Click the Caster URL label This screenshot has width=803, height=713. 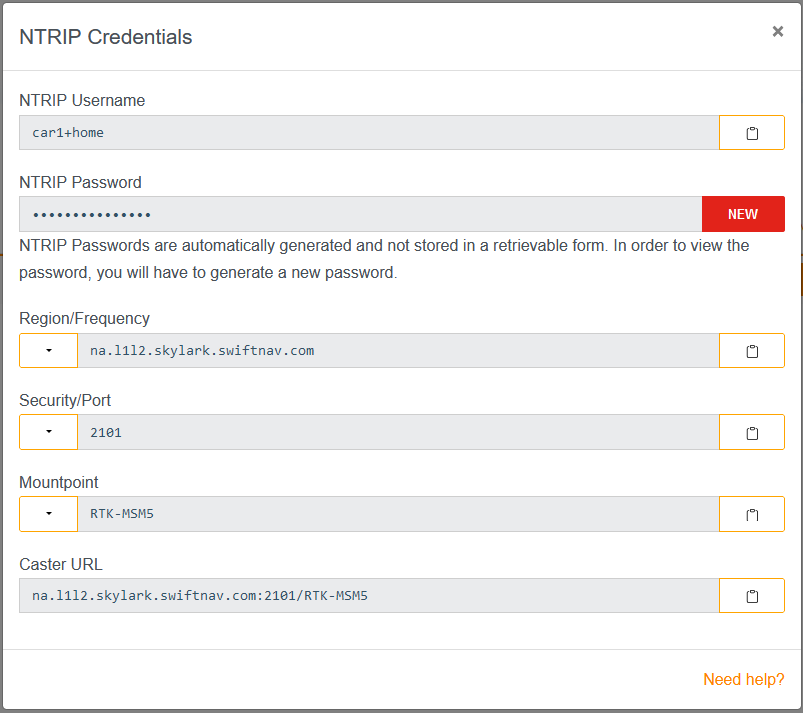61,564
